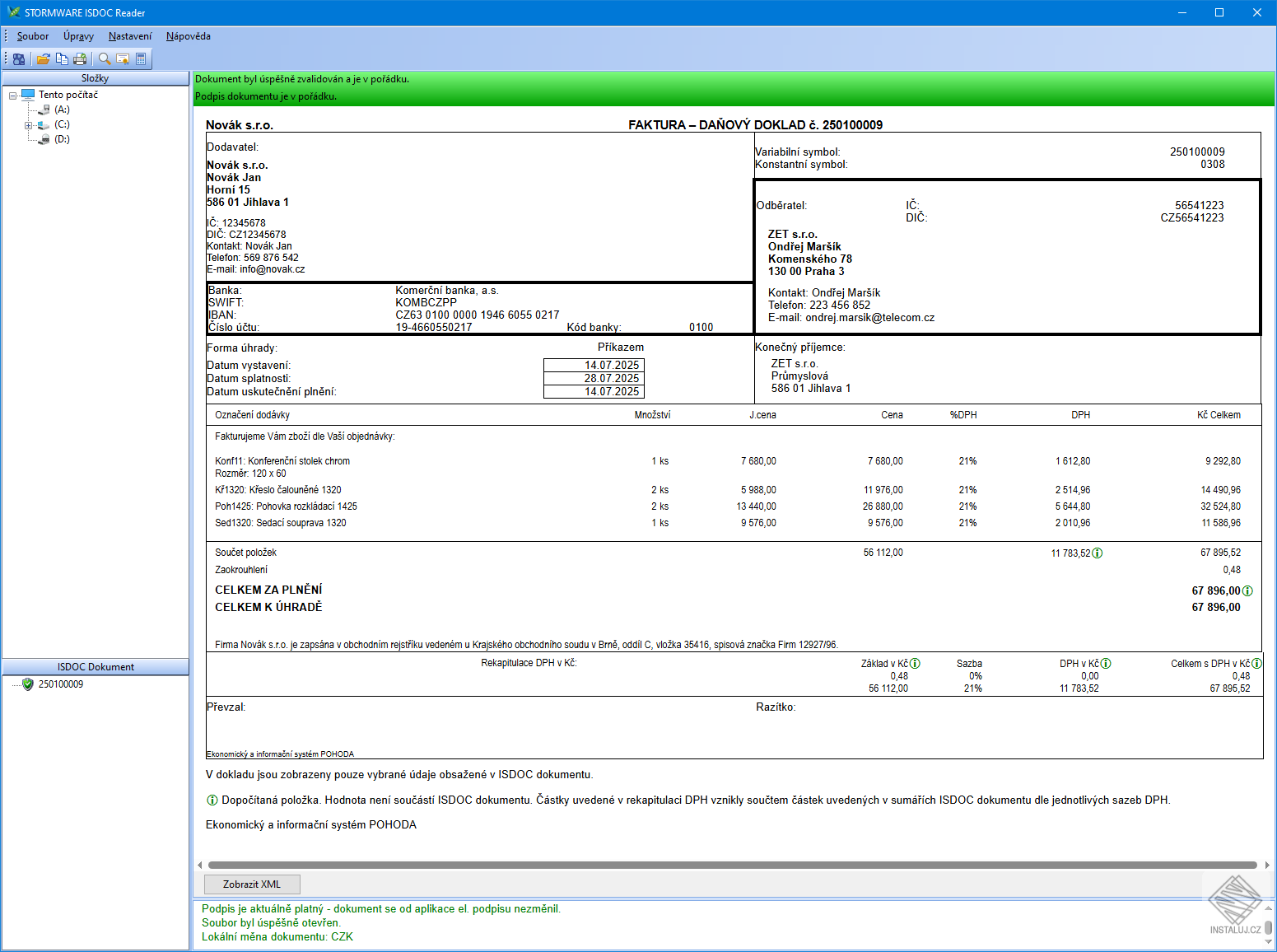Select the (D:) drive in the folders tree
1277x952 pixels.
click(63, 138)
